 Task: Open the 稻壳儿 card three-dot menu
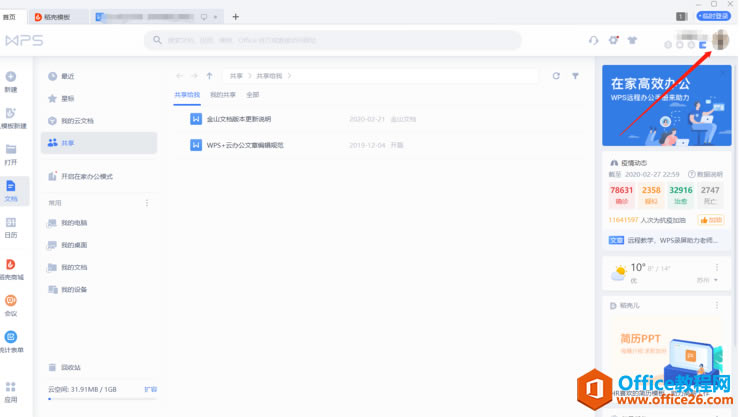click(x=717, y=305)
